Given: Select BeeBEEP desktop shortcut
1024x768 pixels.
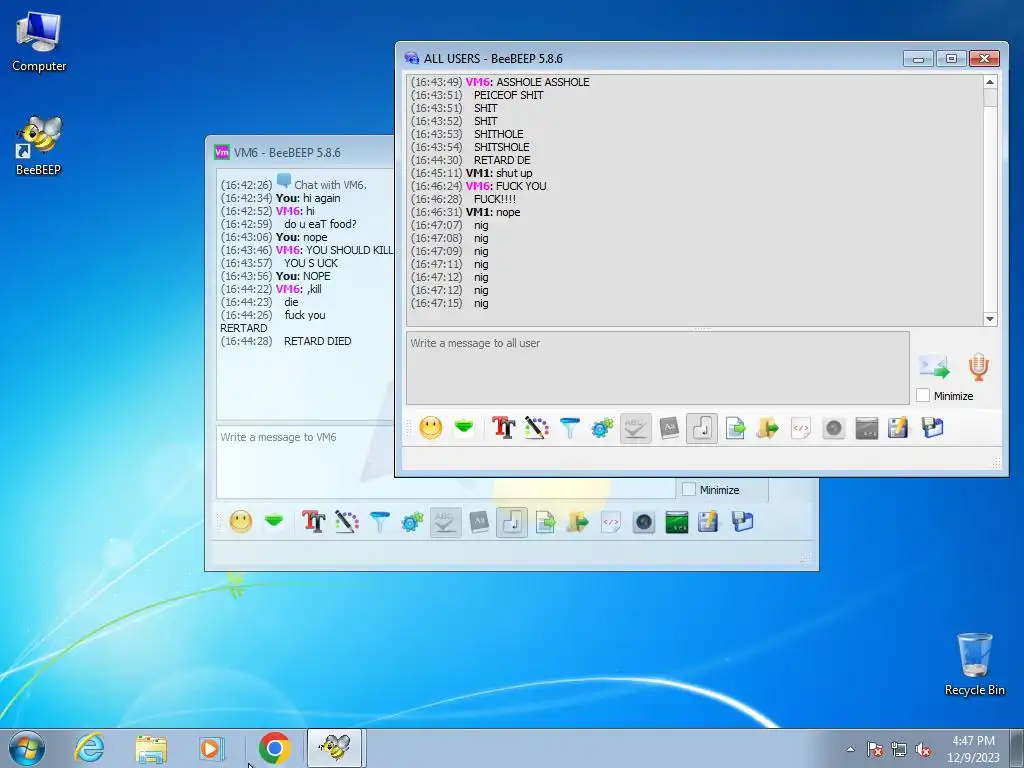Looking at the screenshot, I should [x=39, y=146].
